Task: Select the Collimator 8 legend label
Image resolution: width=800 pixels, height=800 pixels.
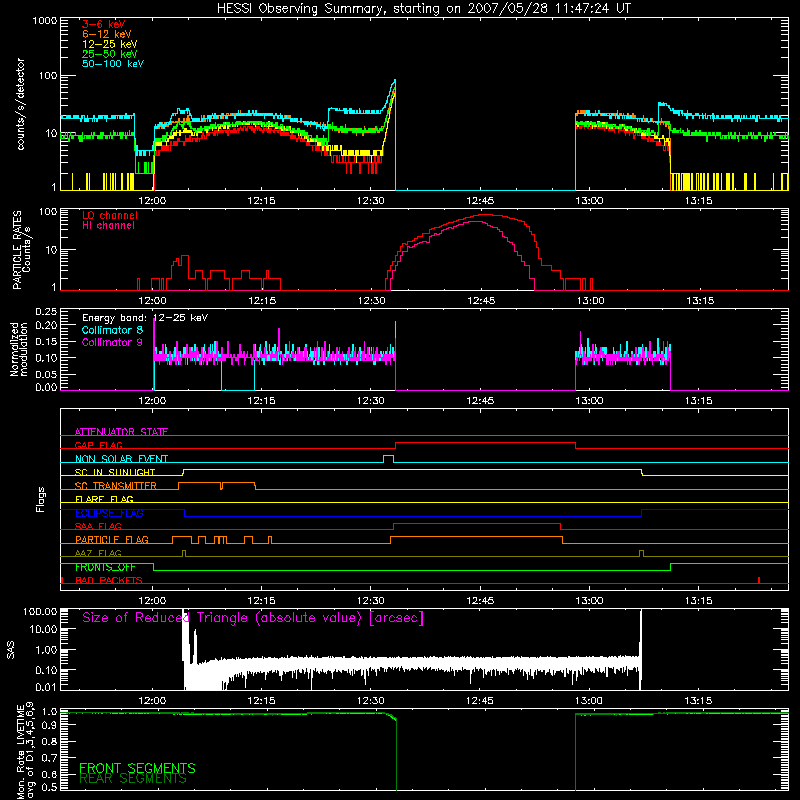Action: pyautogui.click(x=112, y=330)
